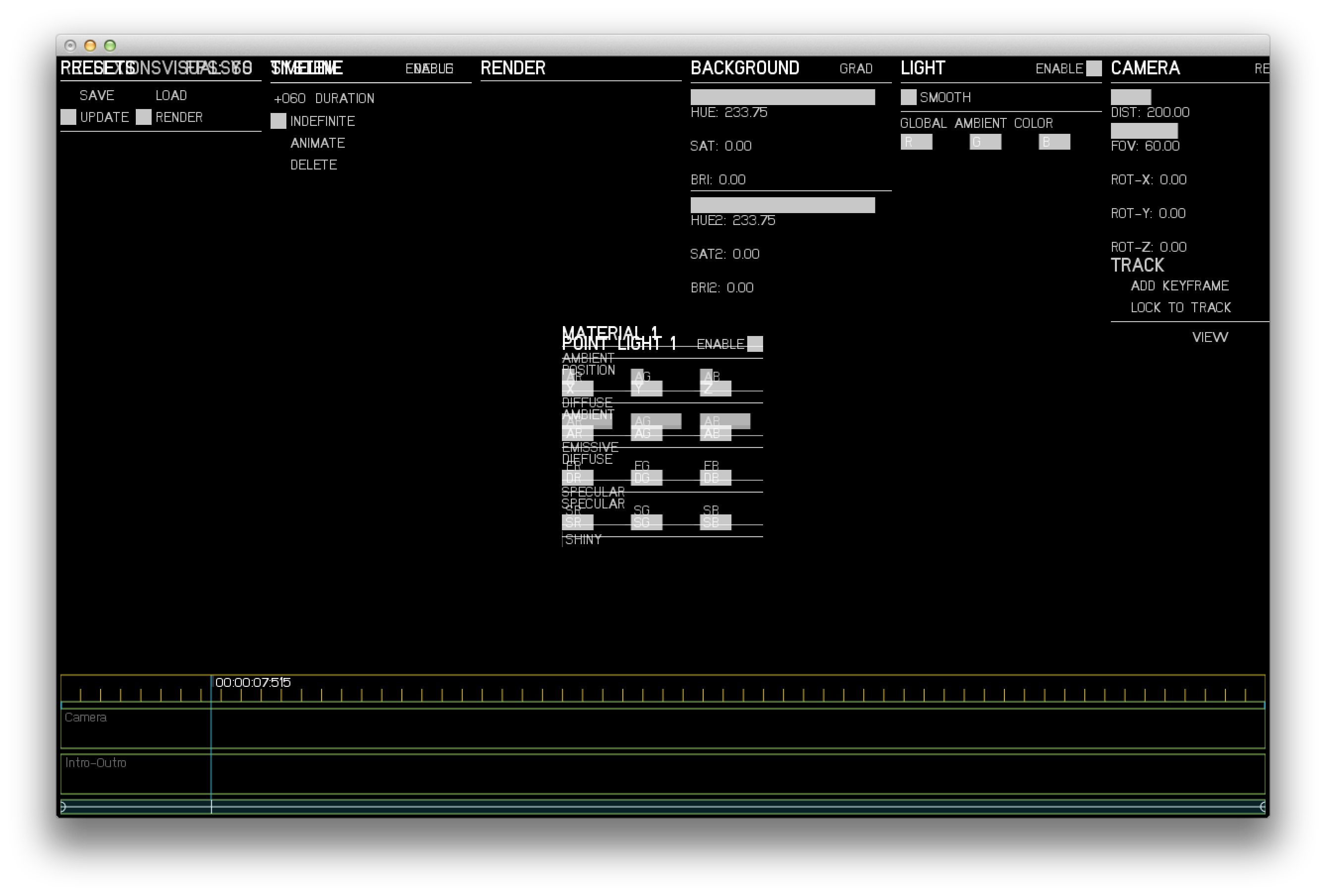Close the window with the gray button

point(70,45)
